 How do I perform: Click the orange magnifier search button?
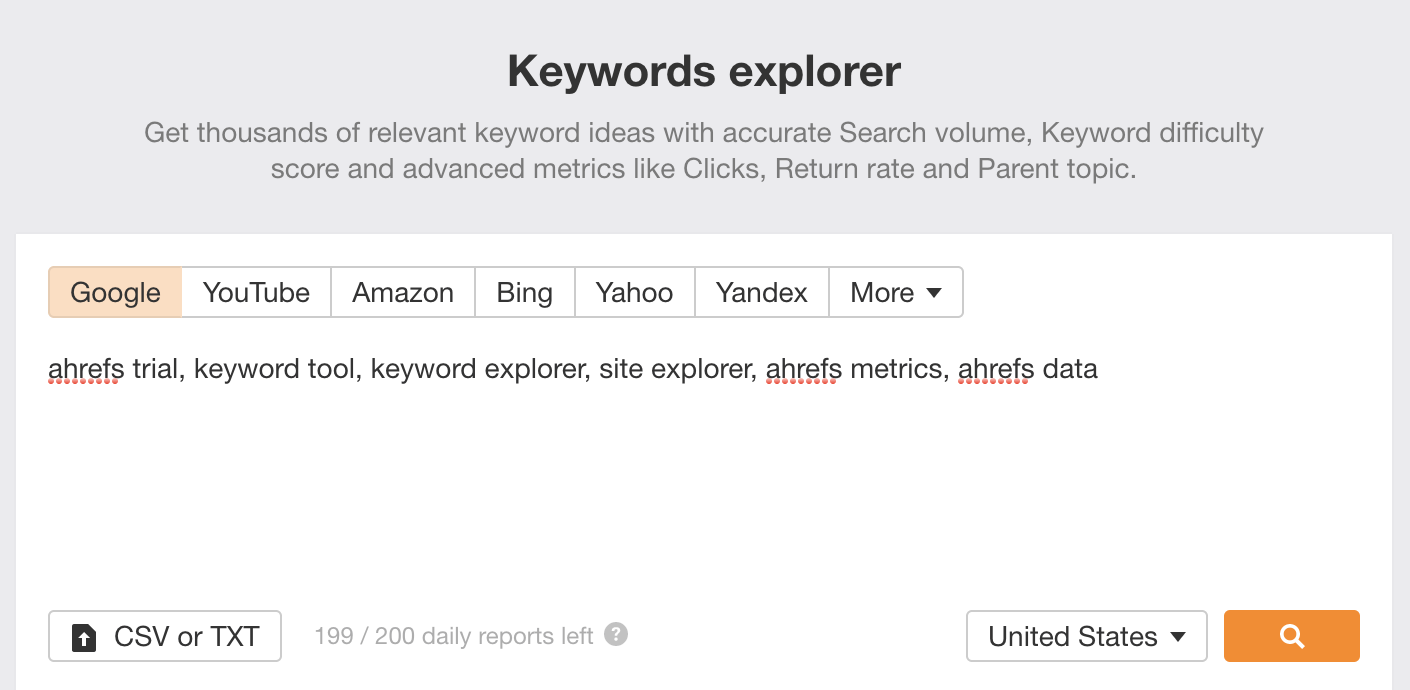point(1291,636)
